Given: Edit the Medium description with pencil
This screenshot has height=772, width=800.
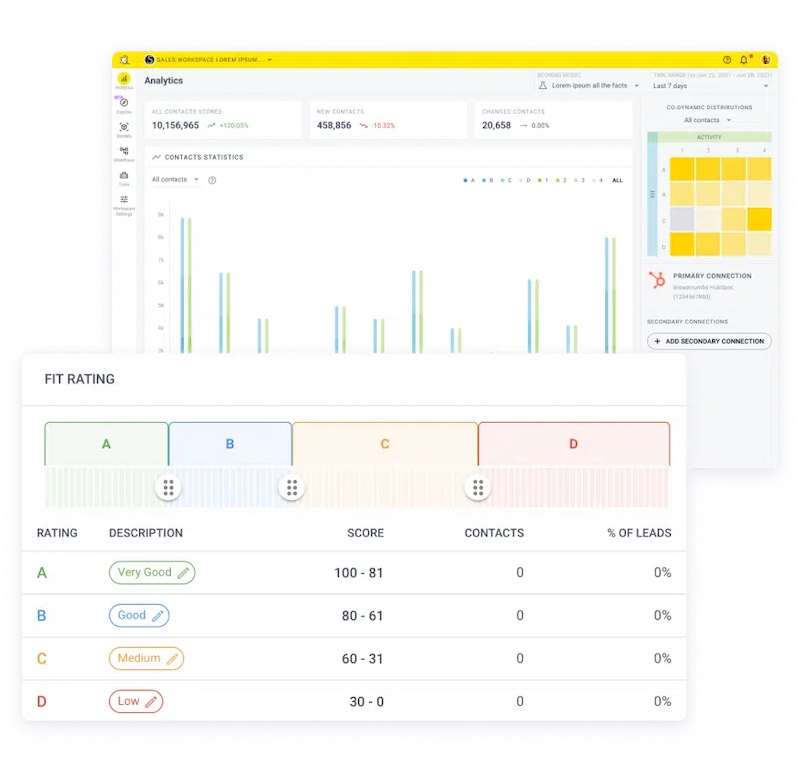Looking at the screenshot, I should pyautogui.click(x=172, y=659).
